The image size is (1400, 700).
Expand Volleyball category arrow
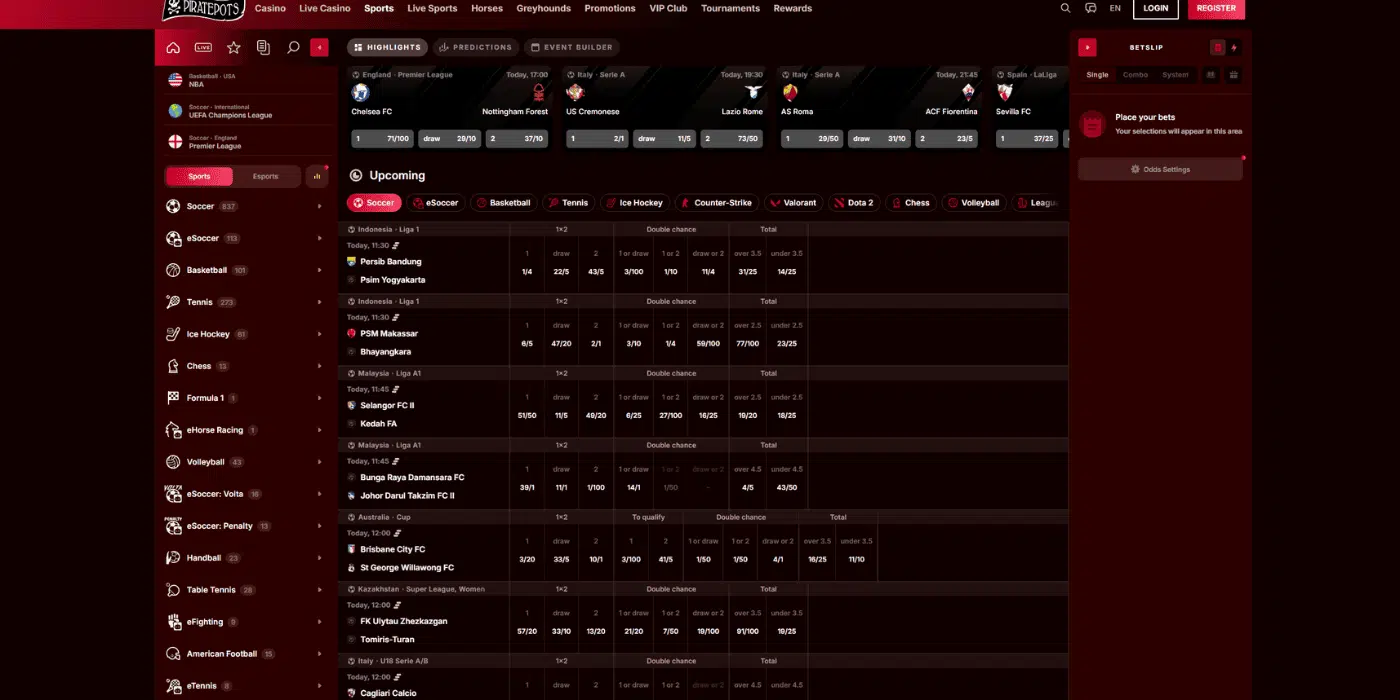(320, 462)
